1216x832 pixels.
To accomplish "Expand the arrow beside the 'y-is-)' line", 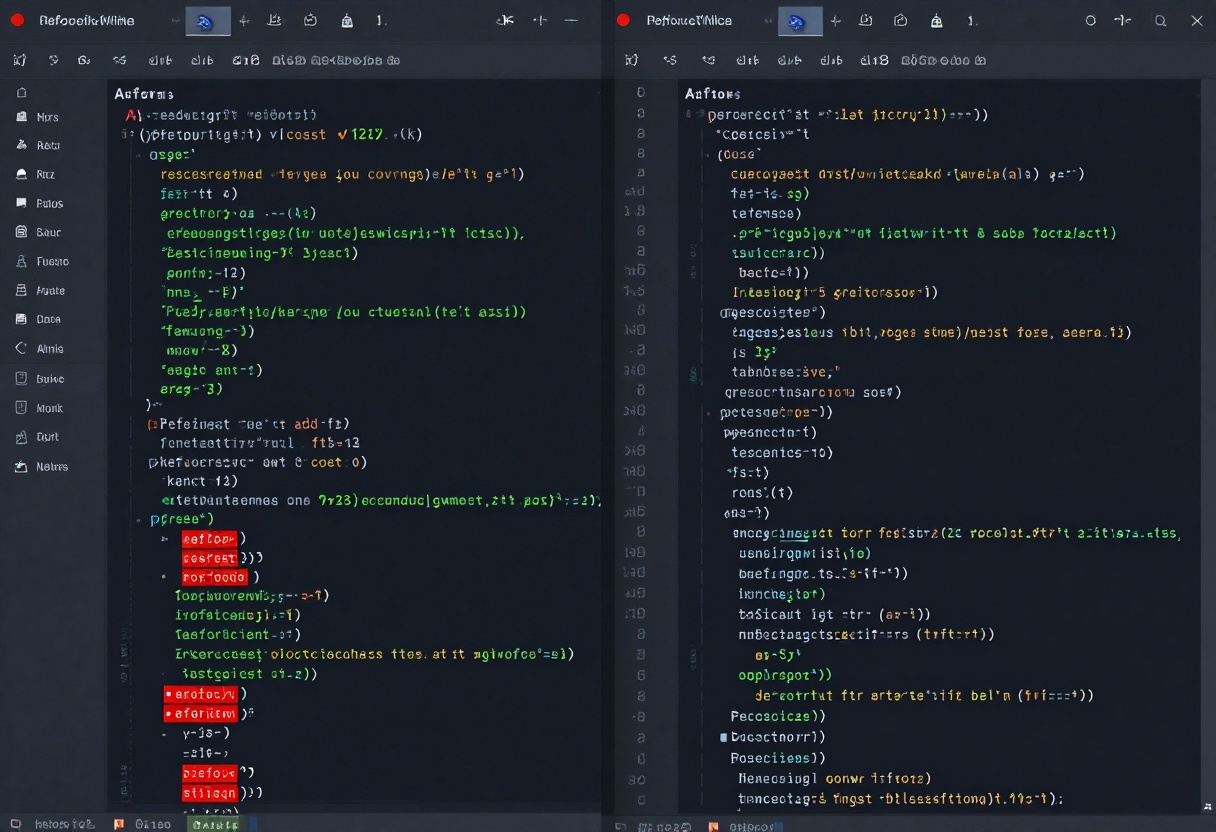I will tap(163, 733).
